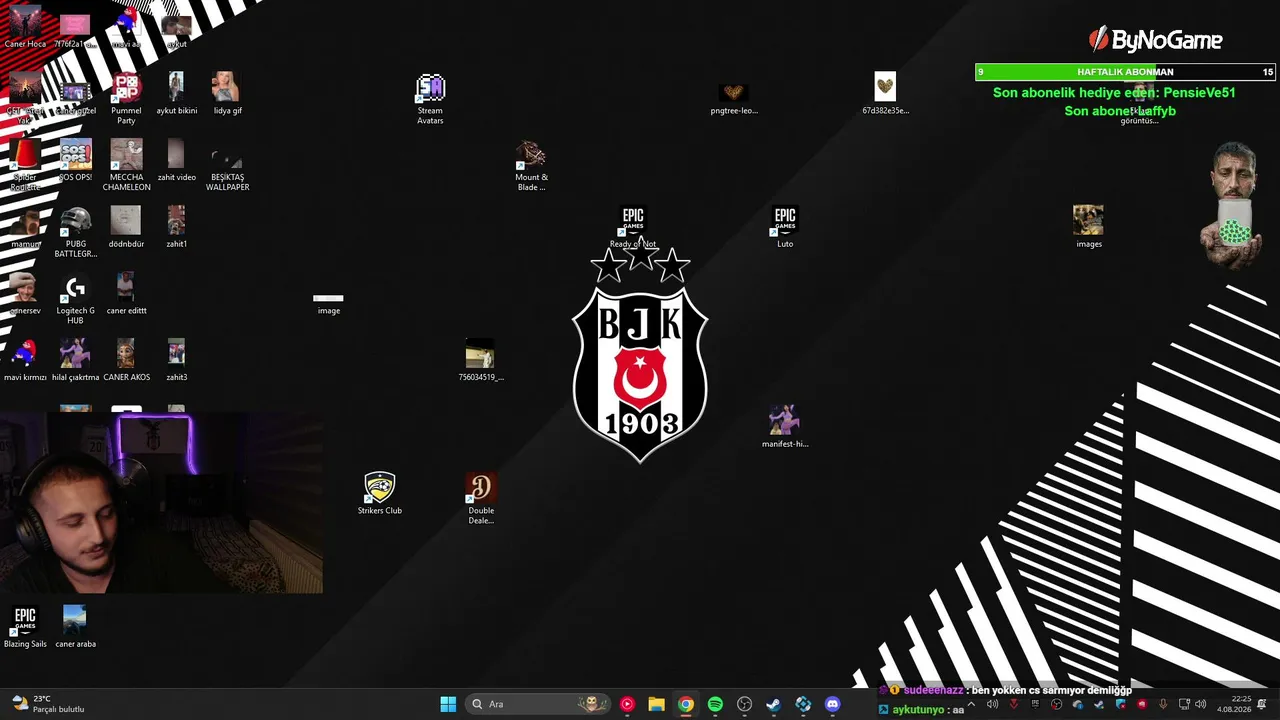Select the BEŞİKTAŞ WALLPAPER file

tap(227, 165)
